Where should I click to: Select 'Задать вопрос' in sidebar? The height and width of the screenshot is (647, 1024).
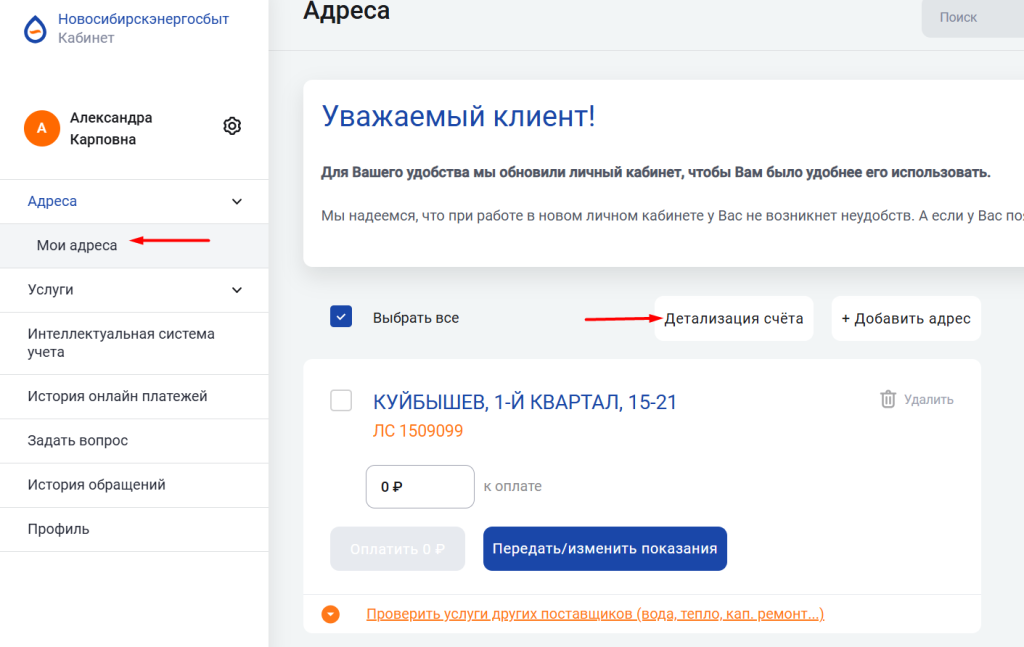tap(78, 441)
